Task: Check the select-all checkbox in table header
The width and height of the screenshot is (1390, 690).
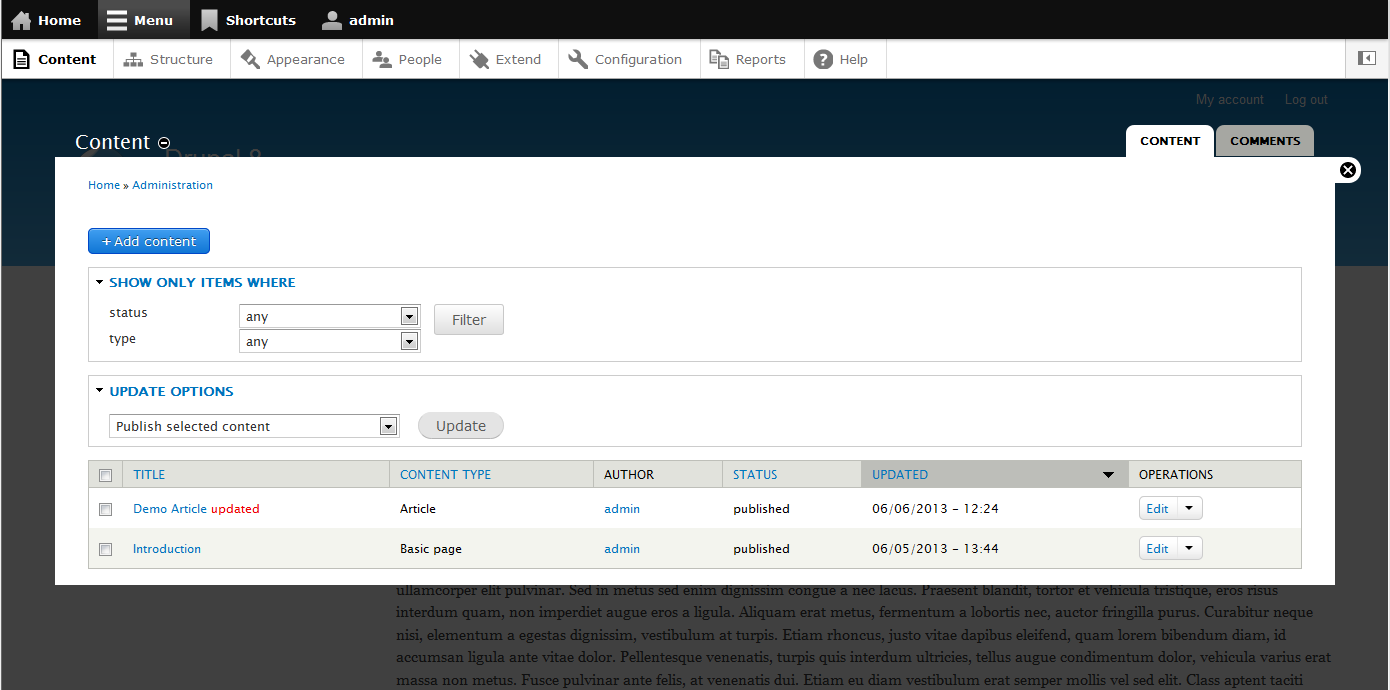Action: tap(106, 475)
